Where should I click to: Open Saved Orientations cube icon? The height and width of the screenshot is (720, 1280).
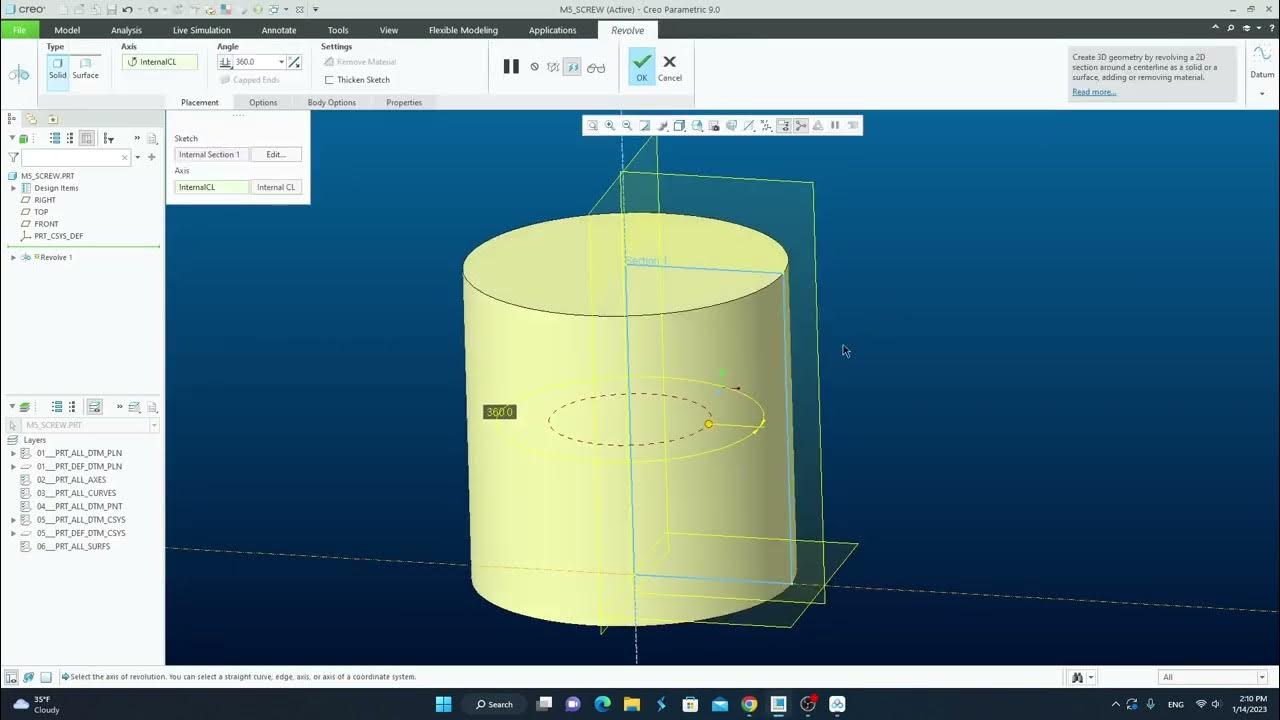click(697, 125)
